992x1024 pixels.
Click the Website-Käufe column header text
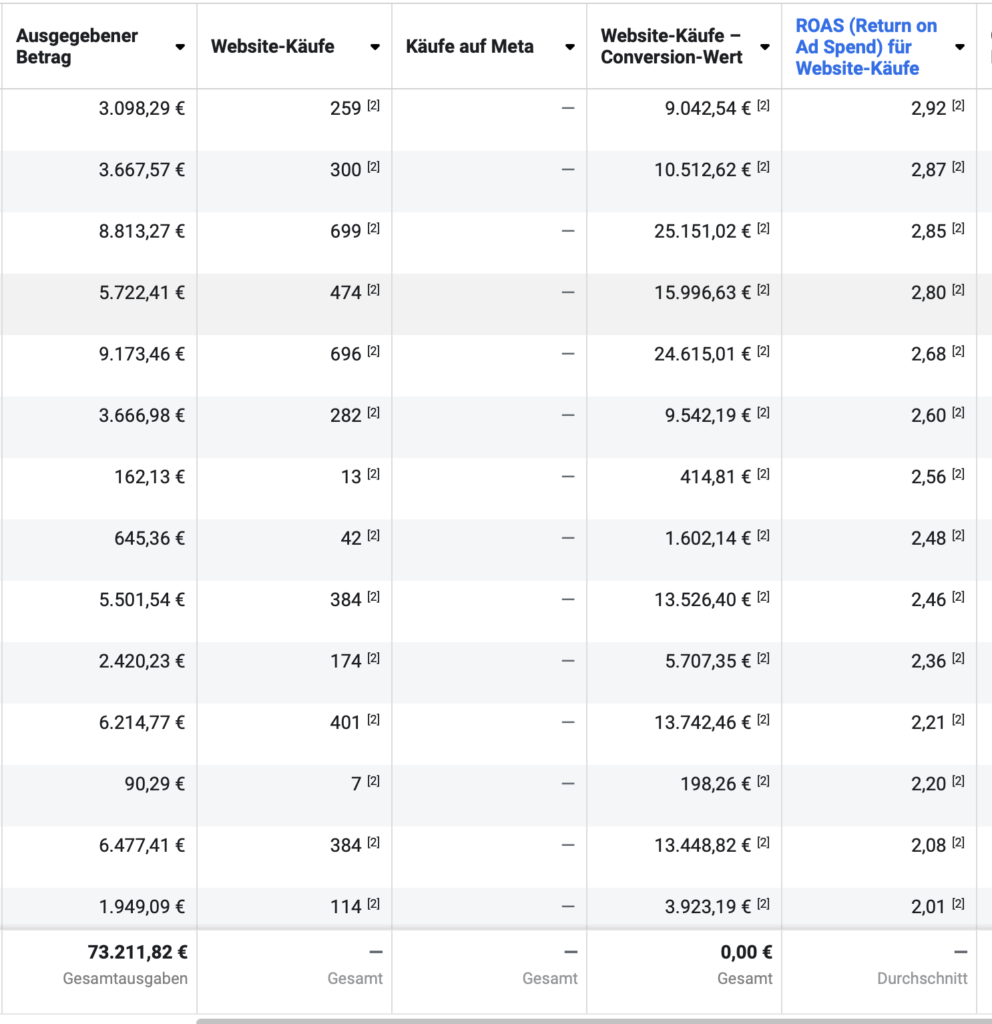coord(272,46)
